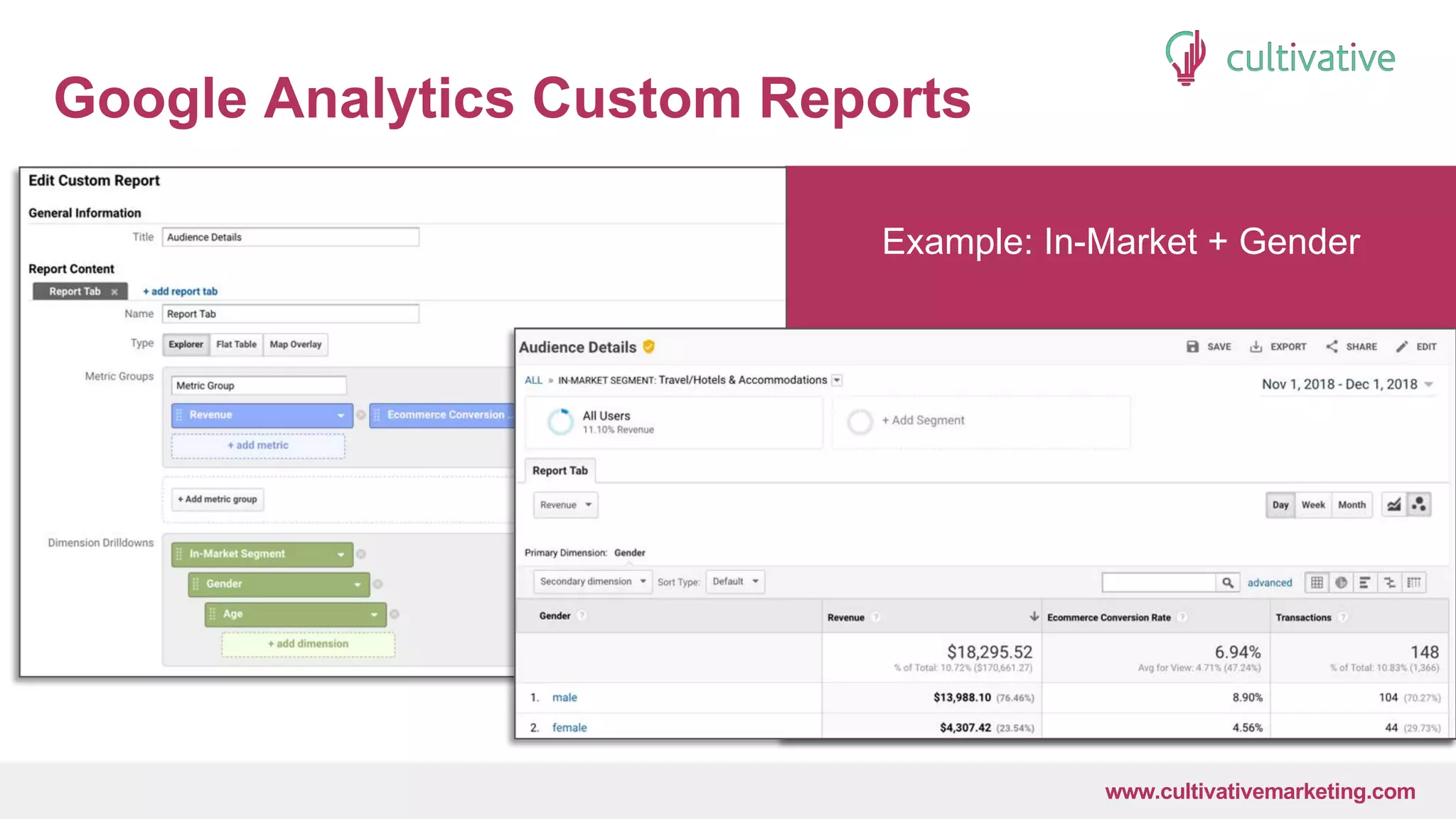Click the ALL breadcrumb link
The width and height of the screenshot is (1456, 819).
(533, 380)
